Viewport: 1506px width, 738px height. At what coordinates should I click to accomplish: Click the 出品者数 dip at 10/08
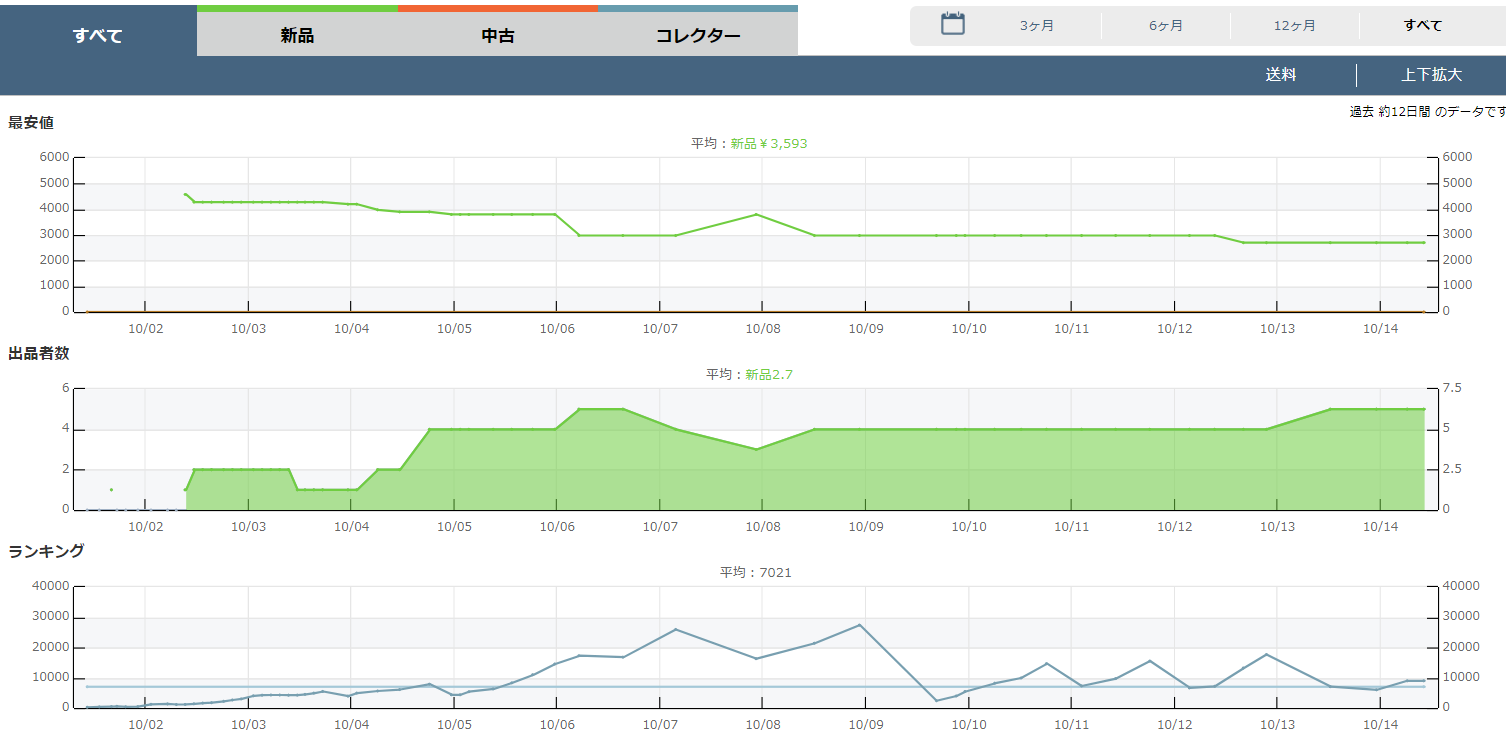tap(757, 449)
